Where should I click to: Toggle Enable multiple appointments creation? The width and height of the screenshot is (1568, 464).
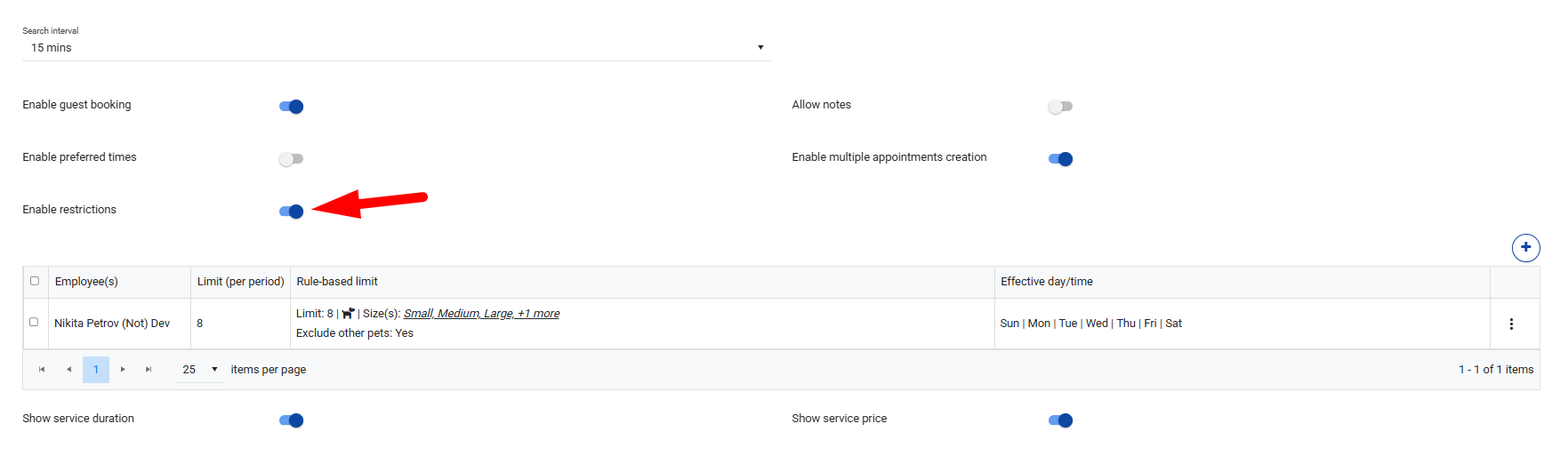1060,159
